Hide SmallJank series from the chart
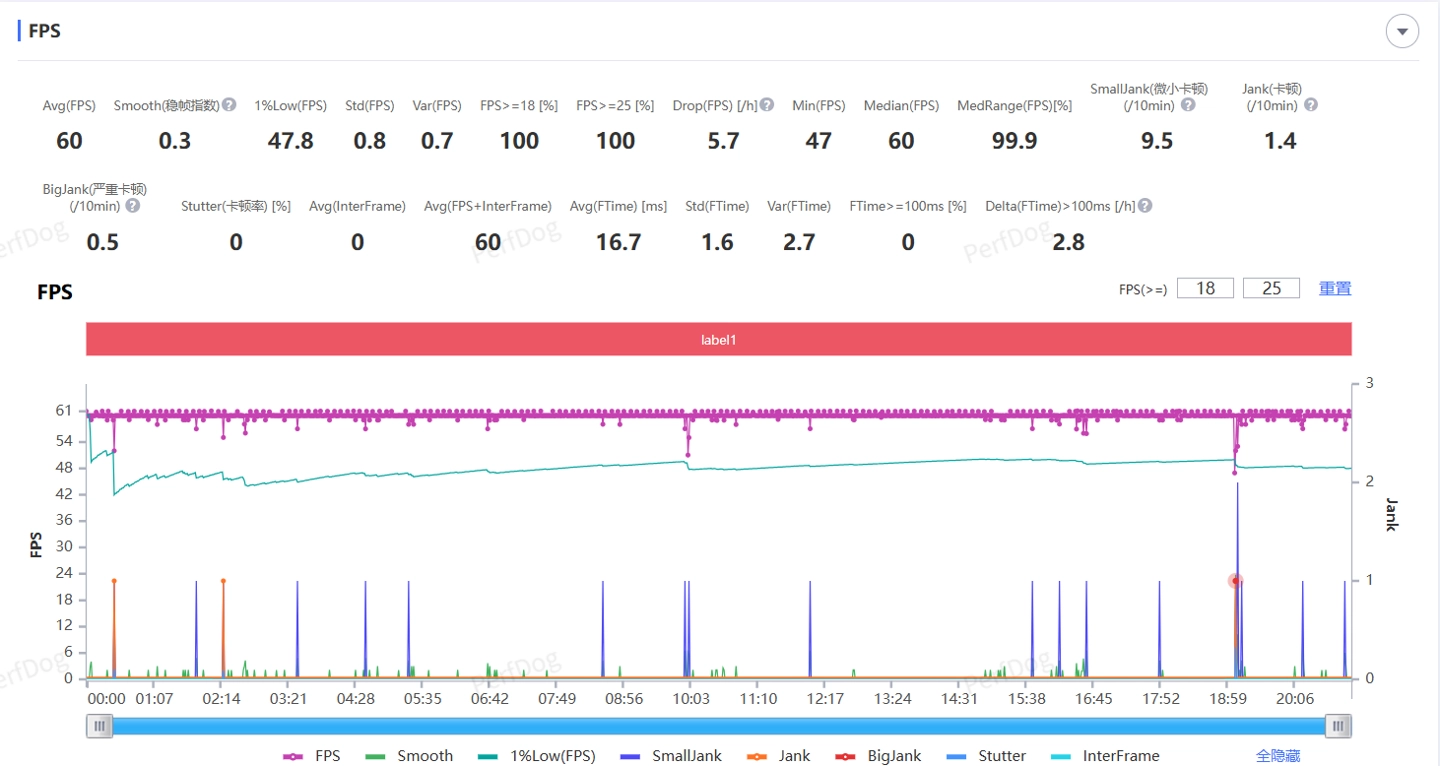This screenshot has height=766, width=1440. pos(670,756)
